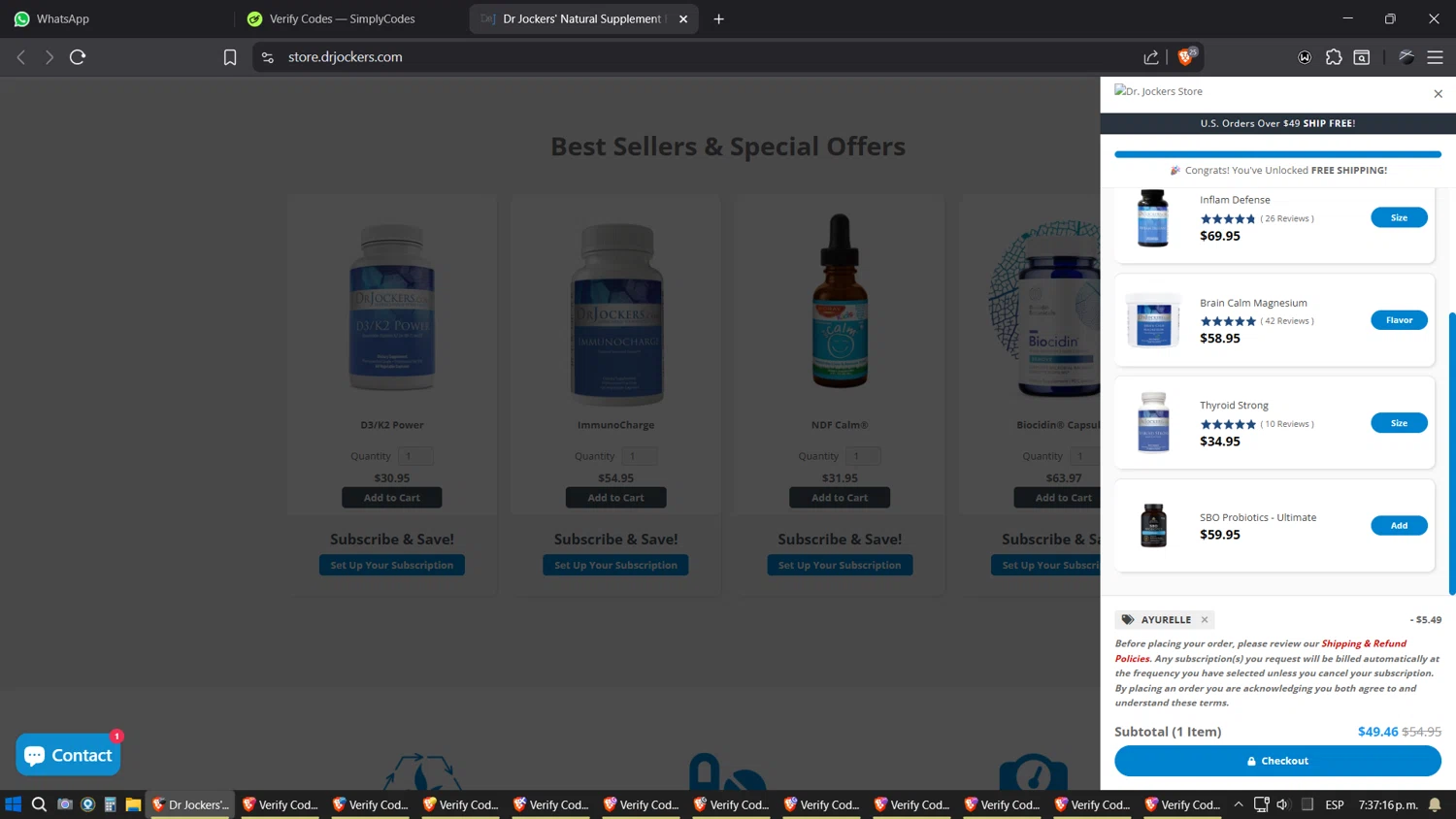Screen dimensions: 1456x819
Task: Click the NDF Calm quantity field
Action: 863,456
